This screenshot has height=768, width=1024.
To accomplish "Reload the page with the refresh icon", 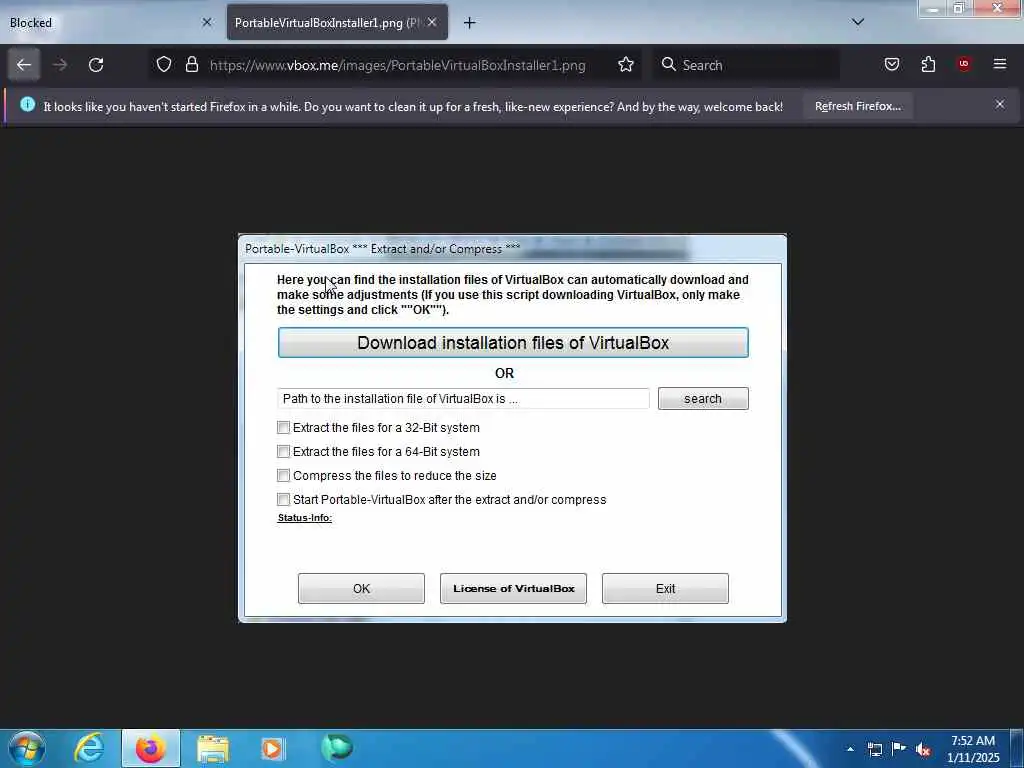I will [96, 65].
